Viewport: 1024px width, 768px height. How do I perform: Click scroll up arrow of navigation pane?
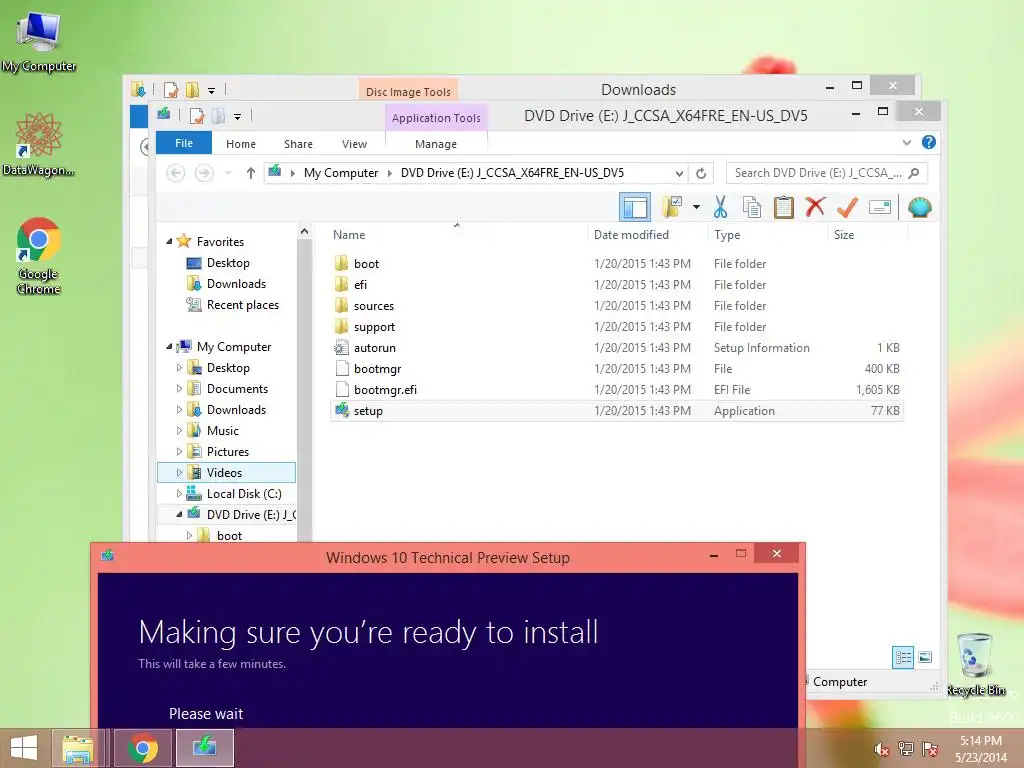pyautogui.click(x=304, y=231)
